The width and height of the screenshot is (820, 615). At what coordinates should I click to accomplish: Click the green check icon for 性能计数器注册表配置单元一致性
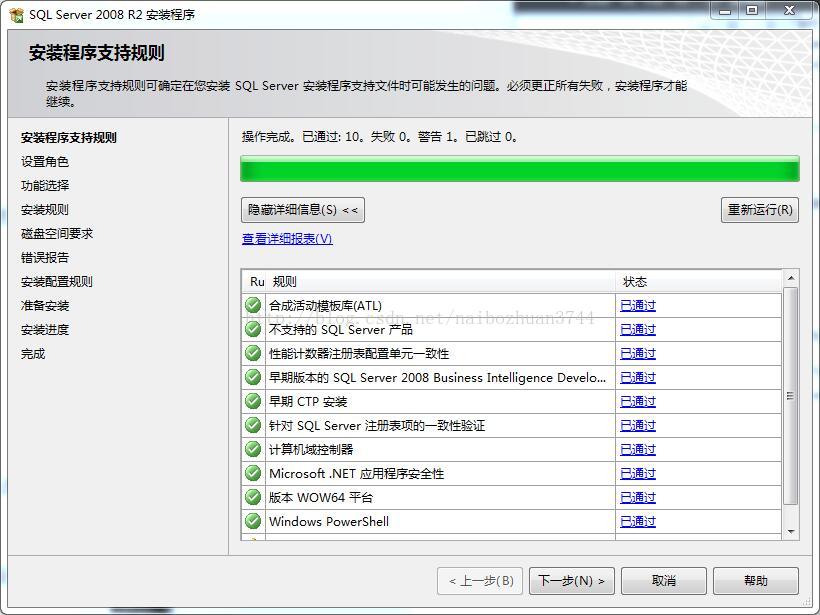pyautogui.click(x=253, y=353)
